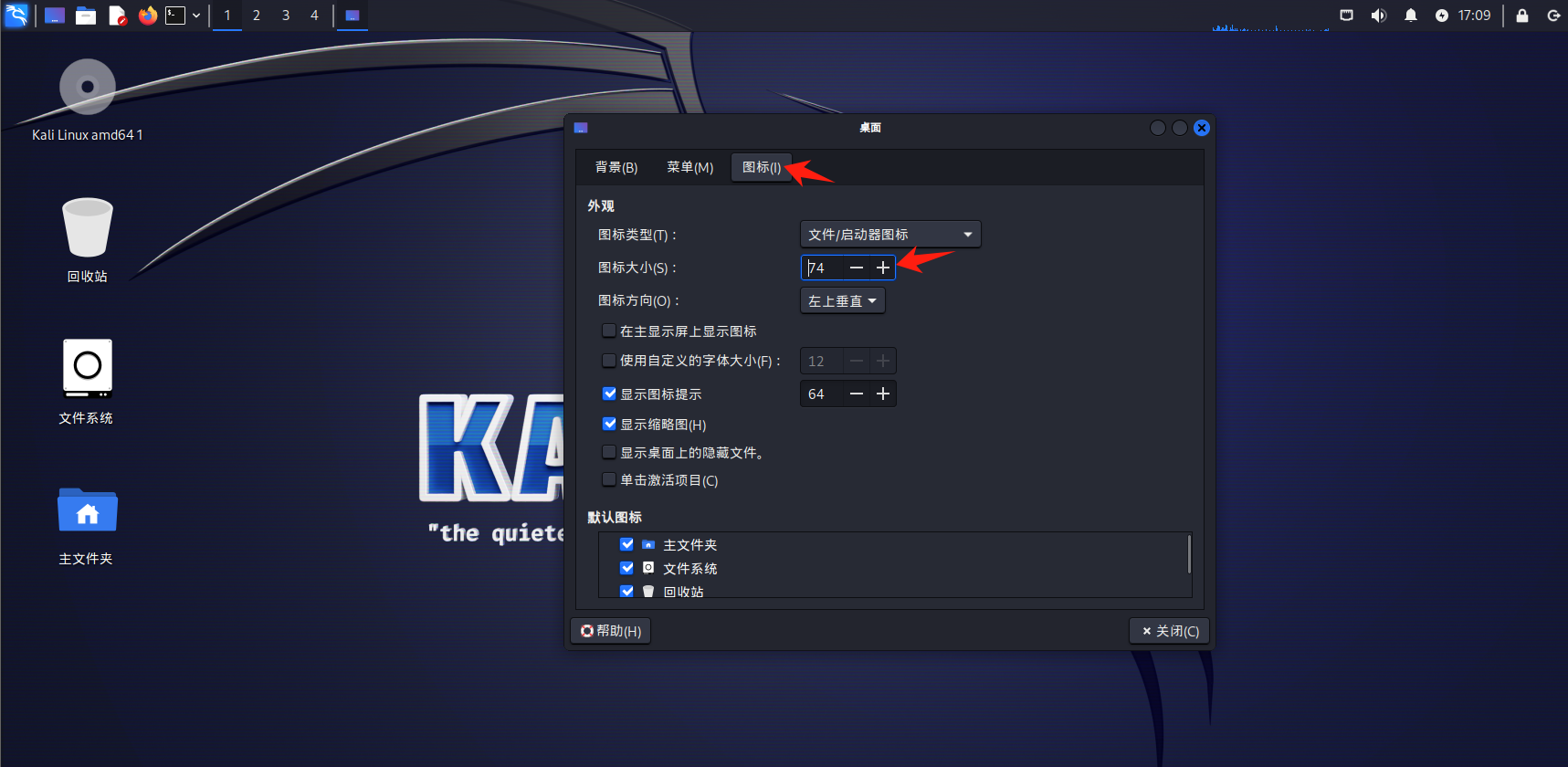Click the power manager tray icon
The image size is (1568, 767).
[1442, 16]
